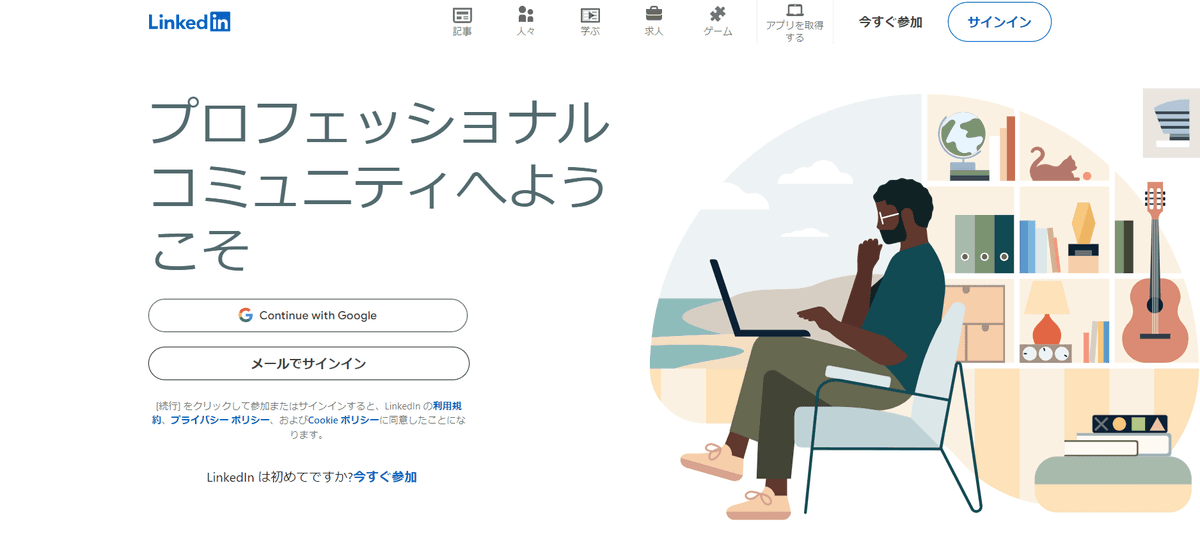Click the メールでサインイン button
This screenshot has width=1200, height=549.
308,363
